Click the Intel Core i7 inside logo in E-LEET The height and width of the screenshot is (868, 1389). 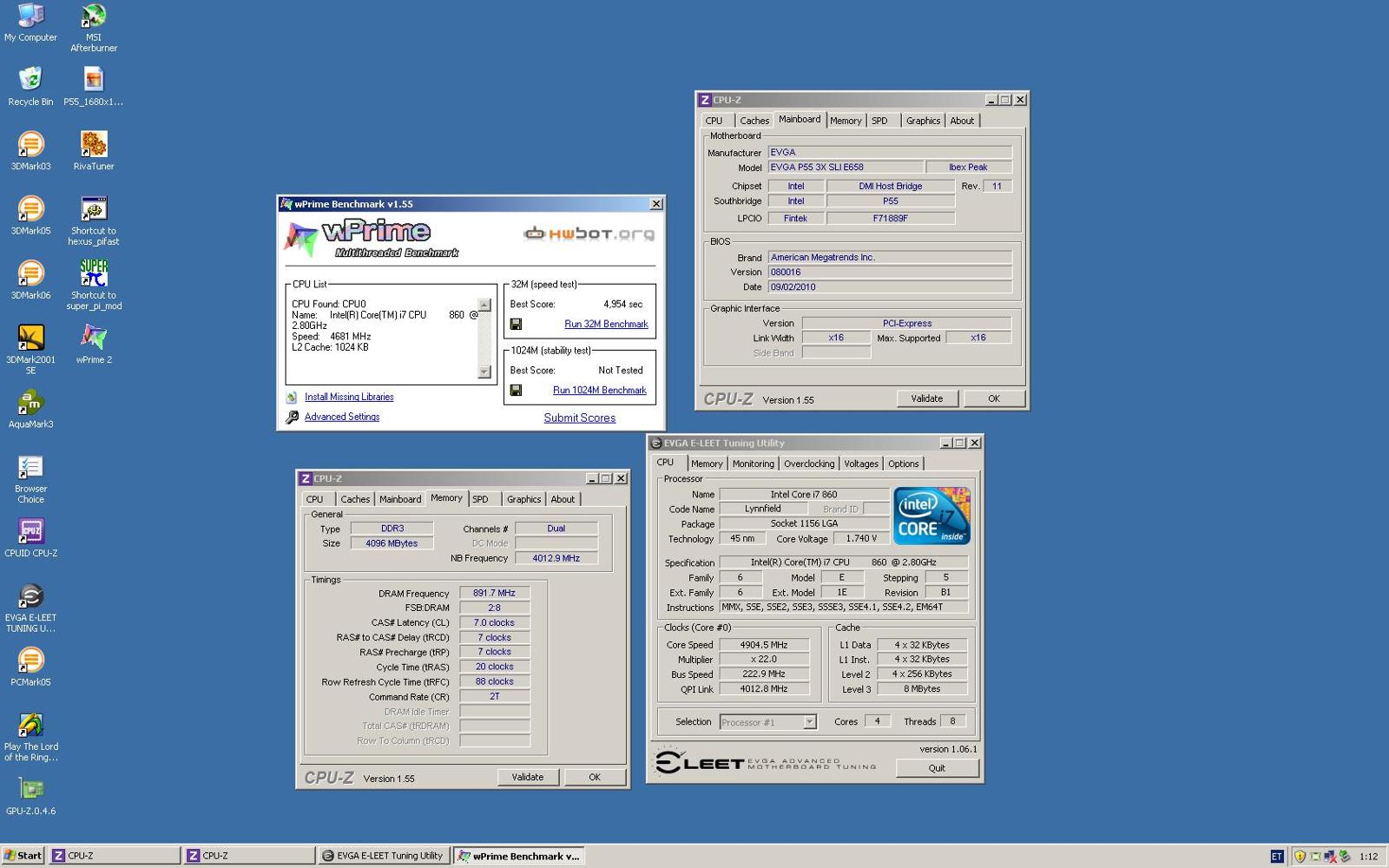pos(931,516)
